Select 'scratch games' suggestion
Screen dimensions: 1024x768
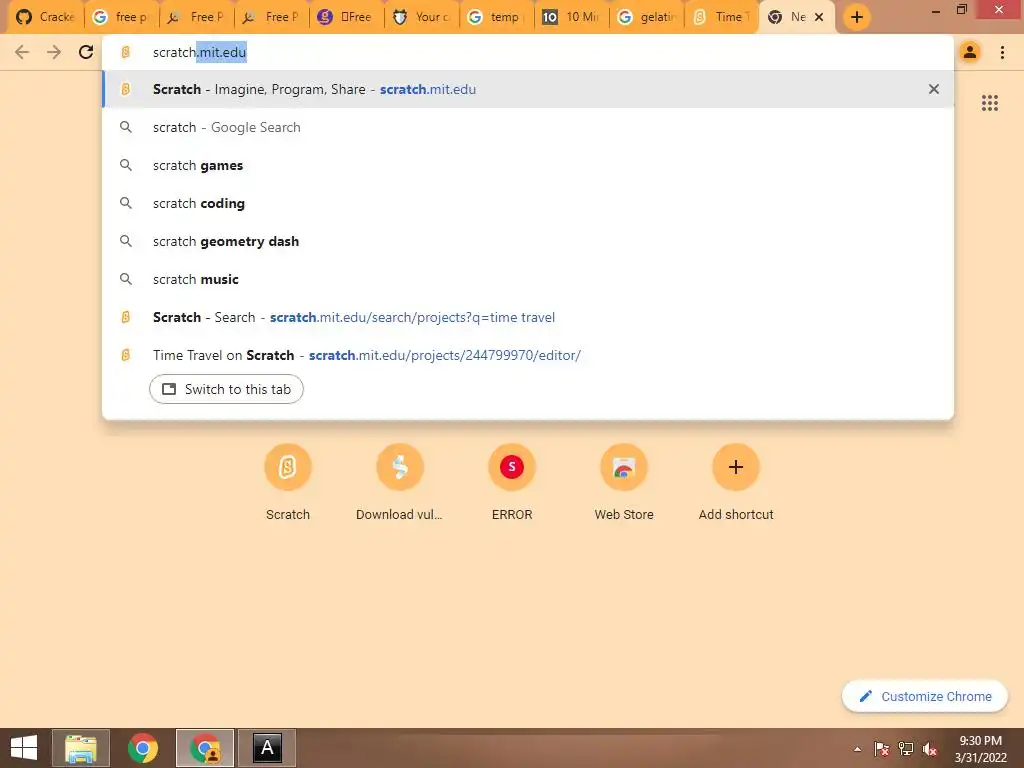click(x=528, y=165)
